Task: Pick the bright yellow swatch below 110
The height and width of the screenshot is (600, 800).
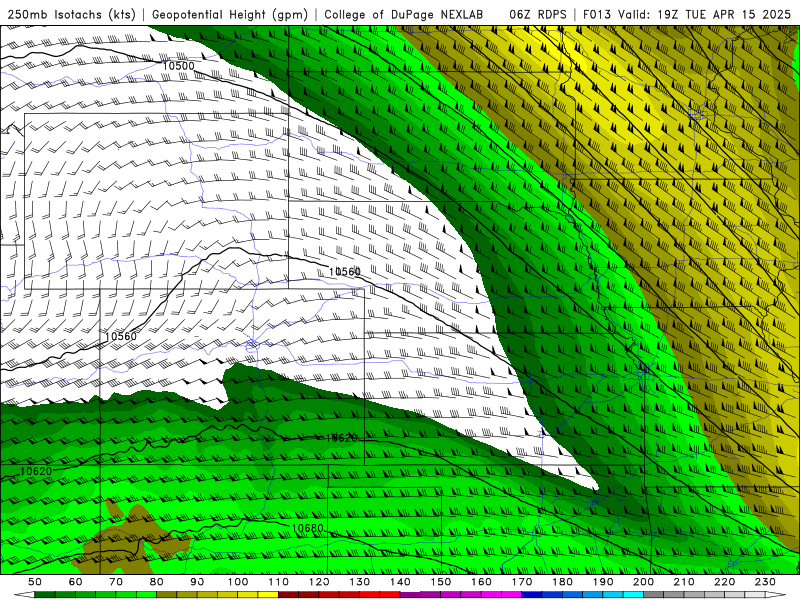Action: click(268, 595)
